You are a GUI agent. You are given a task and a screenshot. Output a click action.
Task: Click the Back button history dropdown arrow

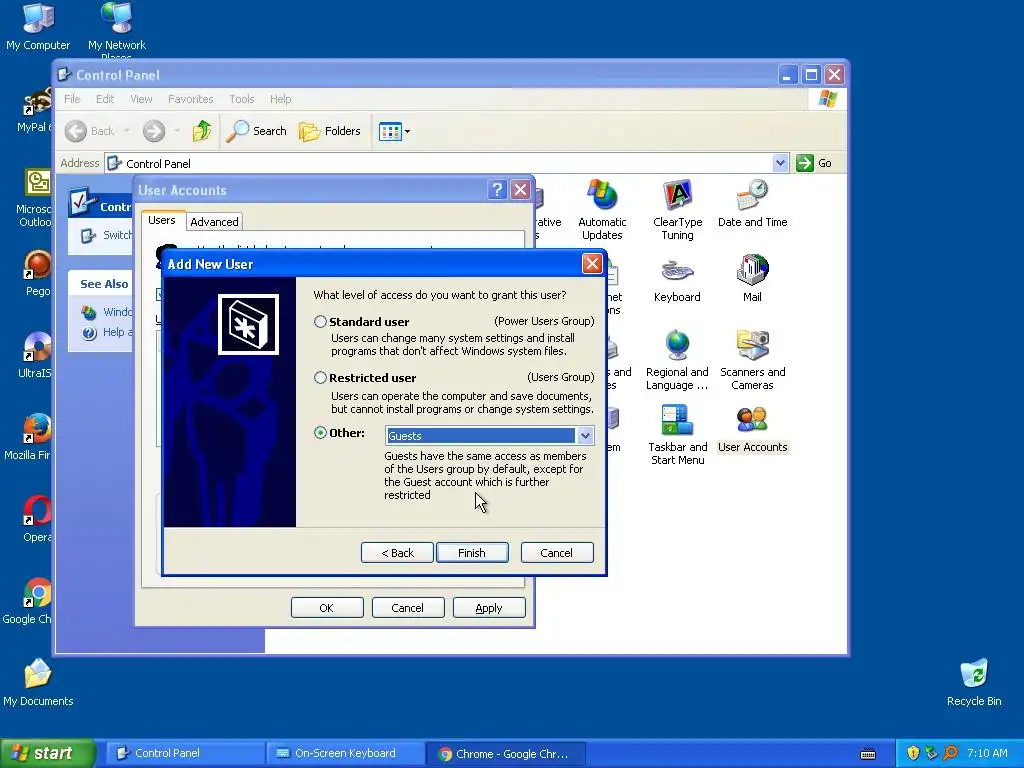127,131
